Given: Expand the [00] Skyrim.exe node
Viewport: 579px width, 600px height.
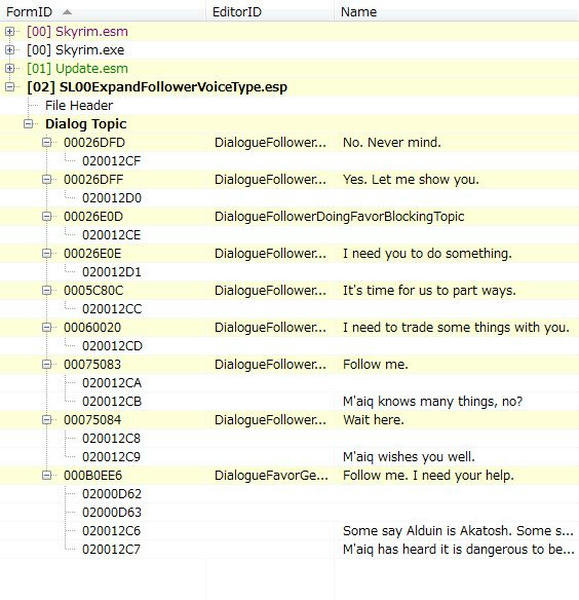Looking at the screenshot, I should point(10,50).
